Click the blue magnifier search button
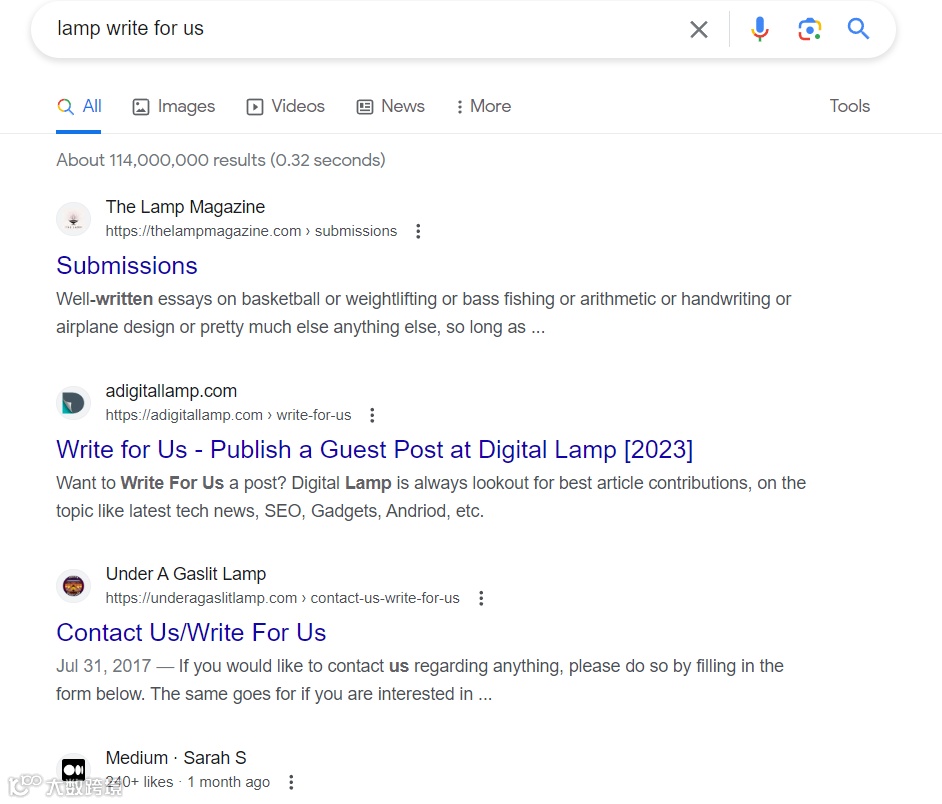The image size is (942, 804). pos(858,28)
